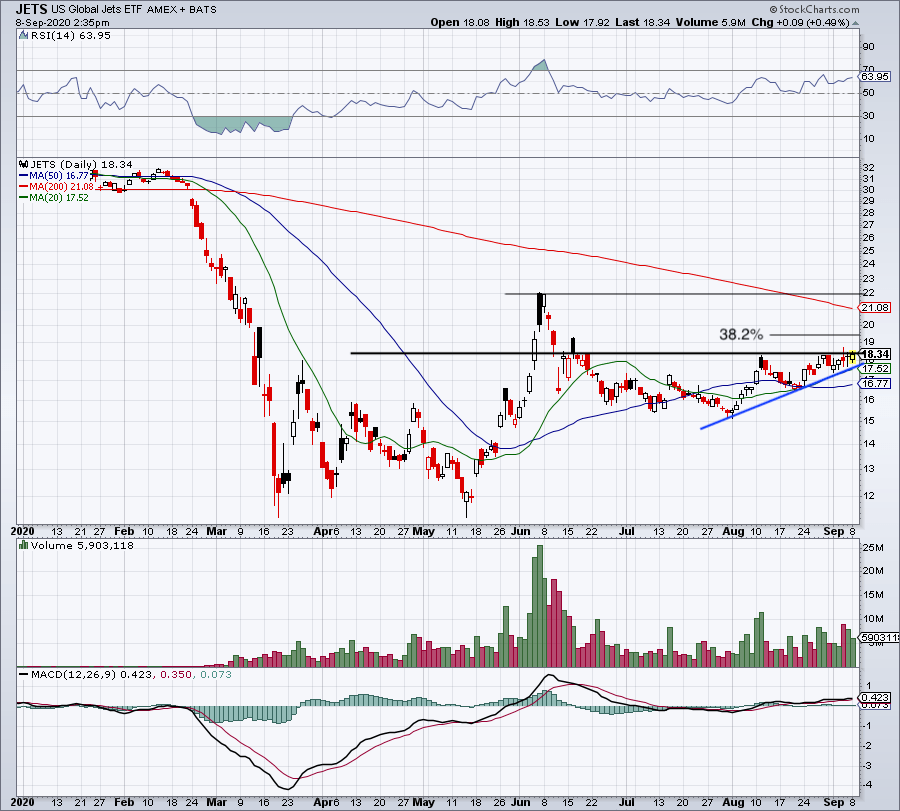Expand the MA(50) 16.77 legend entry

click(x=62, y=175)
